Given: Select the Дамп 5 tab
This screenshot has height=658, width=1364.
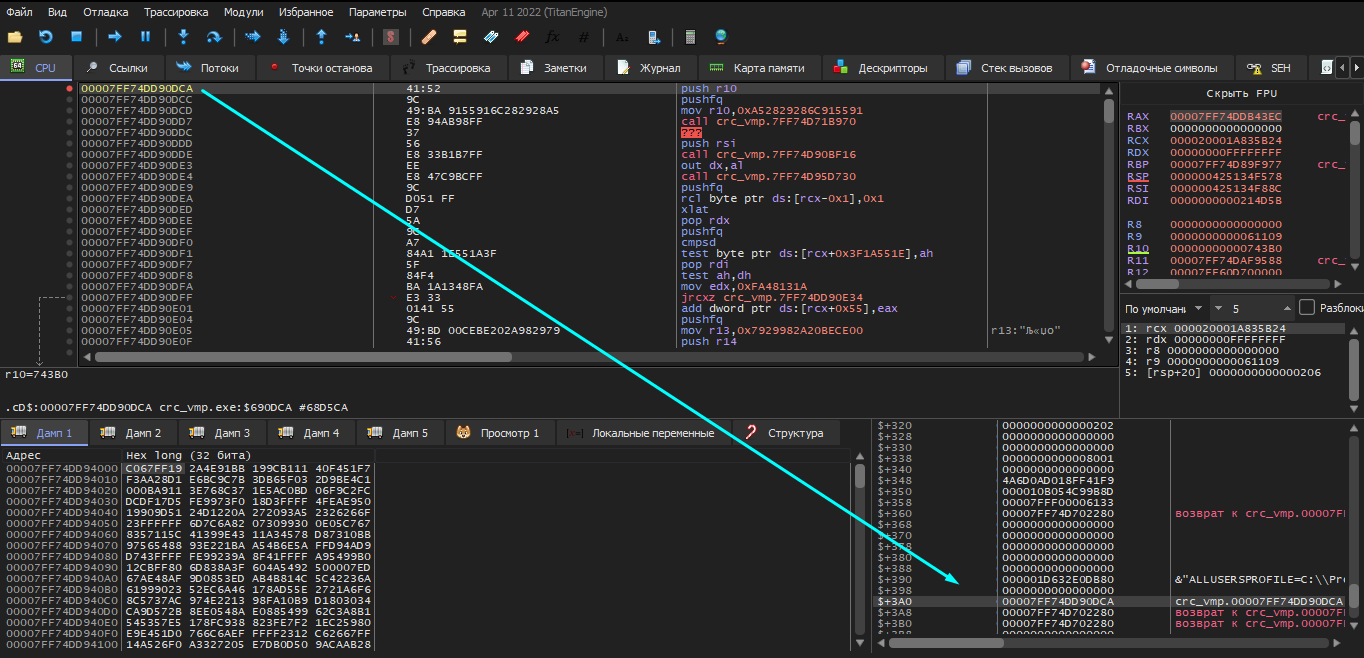Looking at the screenshot, I should (x=400, y=433).
